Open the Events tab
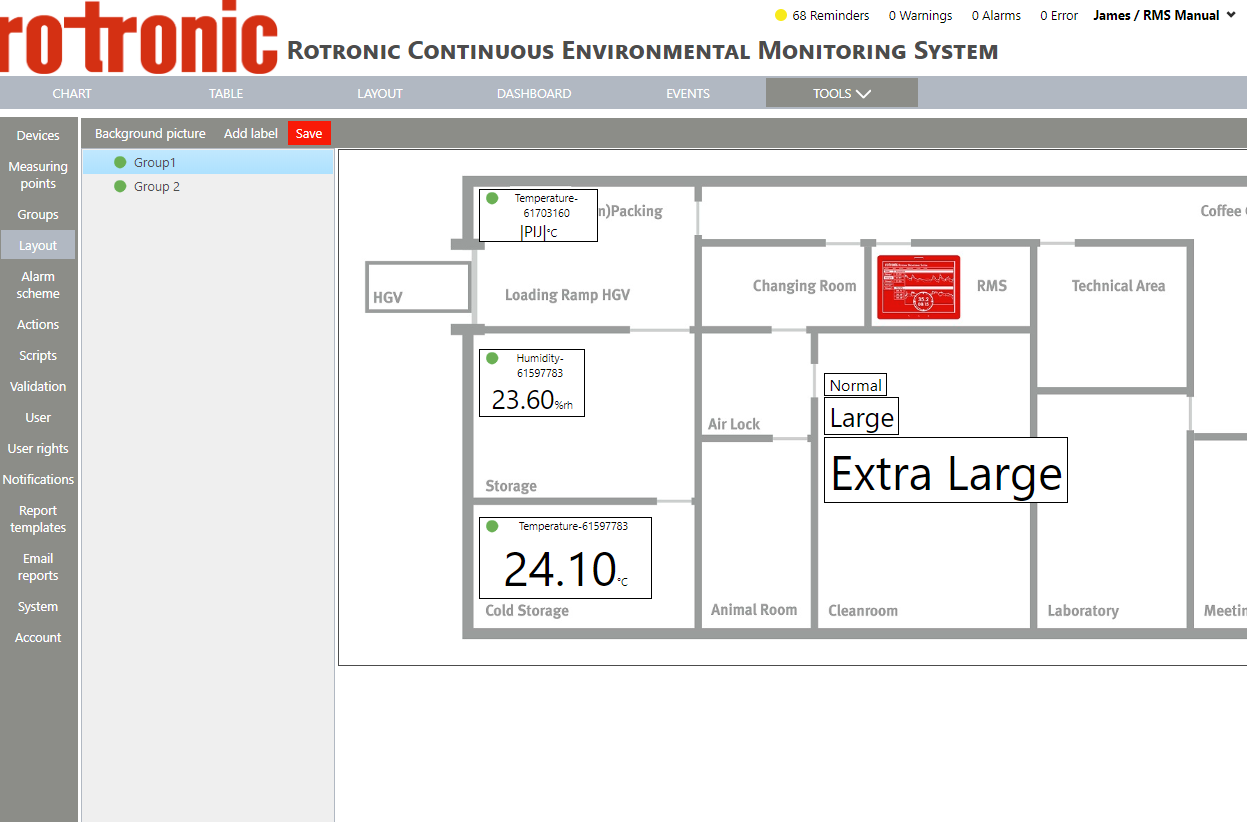 point(688,93)
